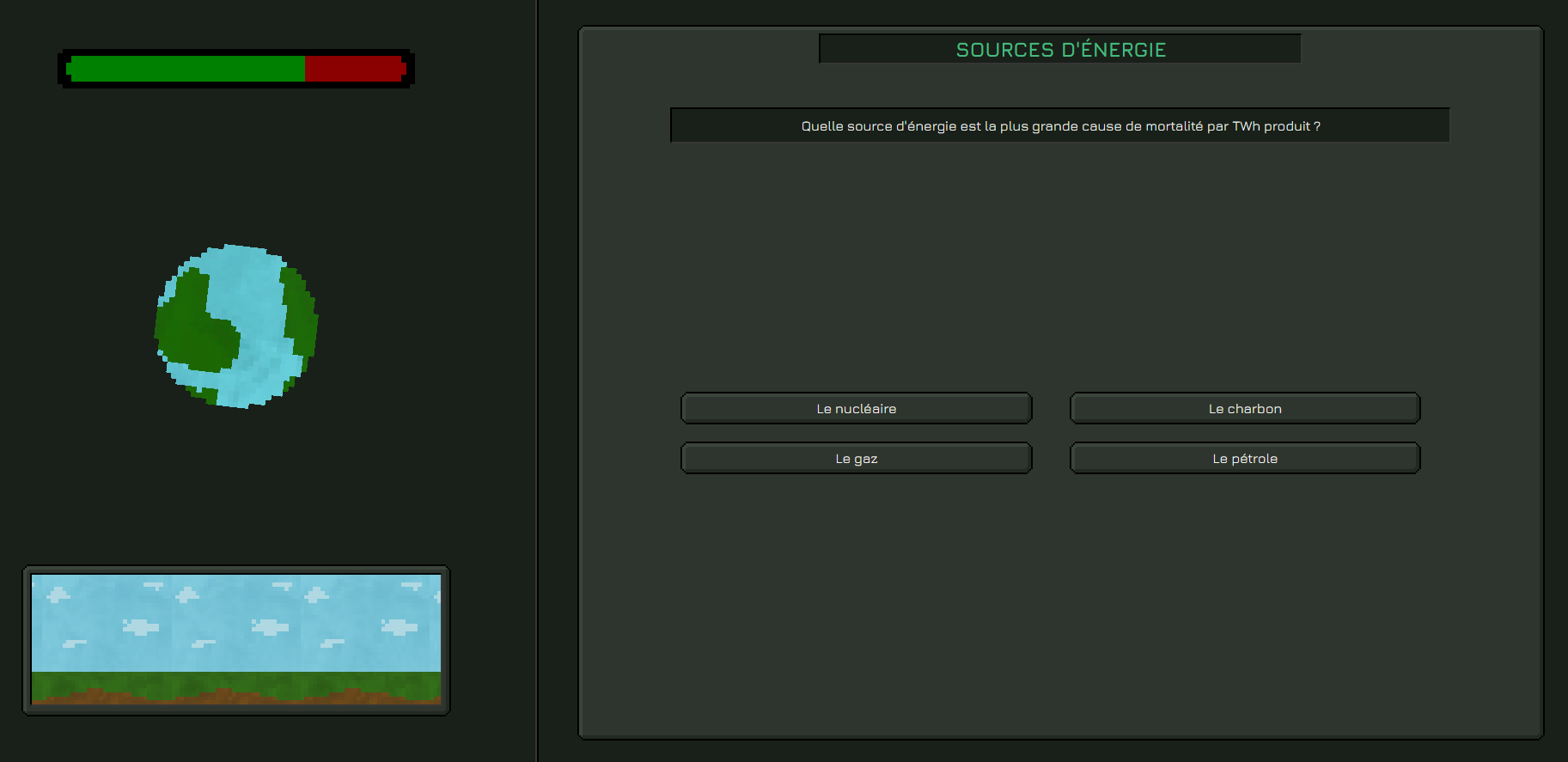Viewport: 1568px width, 762px height.
Task: Choose the answer "Le nucléaire"
Action: [x=856, y=409]
